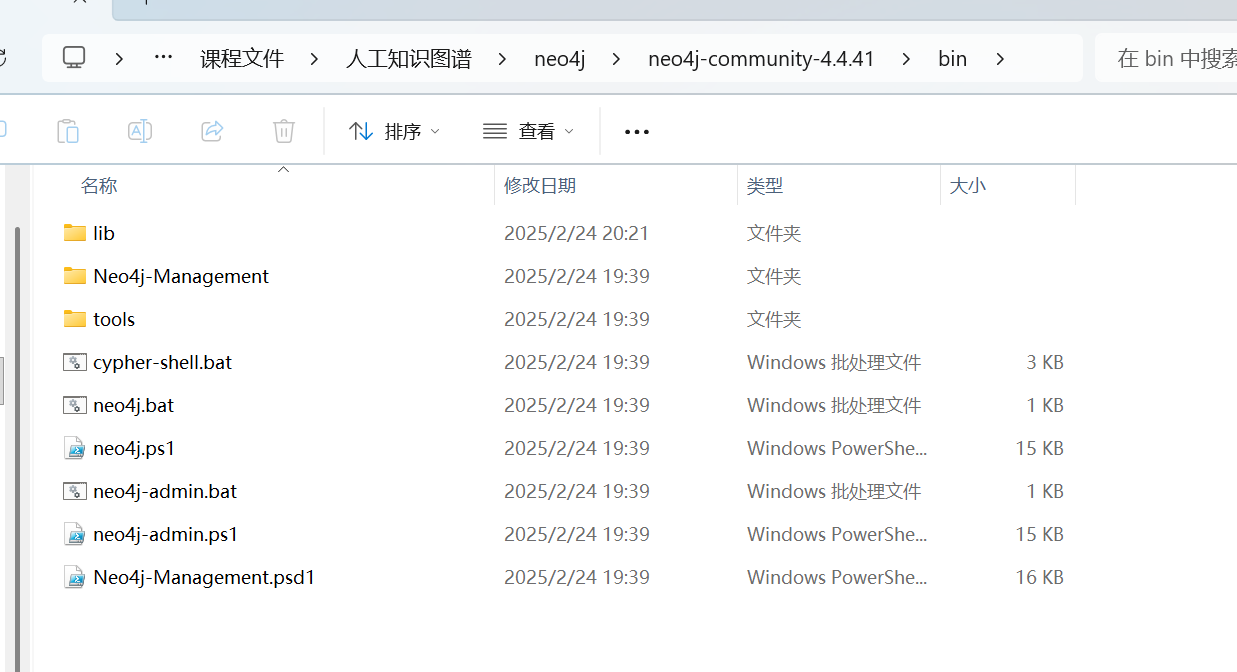
Task: Navigate to neo4j breadcrumb folder
Action: tap(560, 59)
